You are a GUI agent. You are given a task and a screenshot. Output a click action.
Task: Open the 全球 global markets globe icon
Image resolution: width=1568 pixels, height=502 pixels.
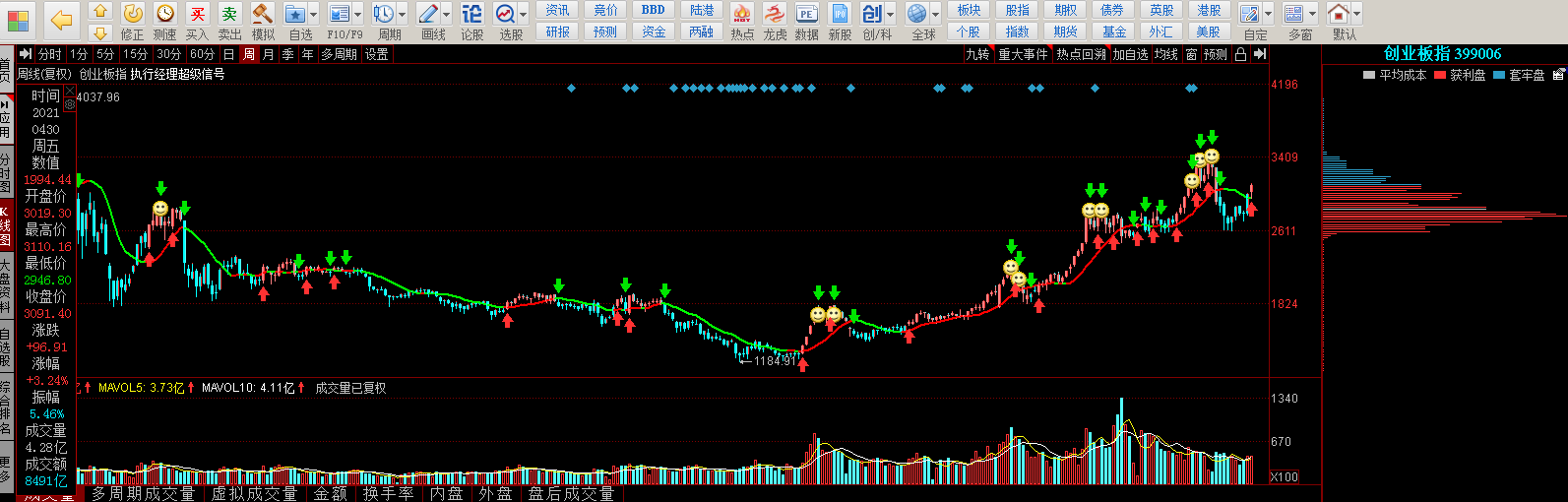click(916, 13)
